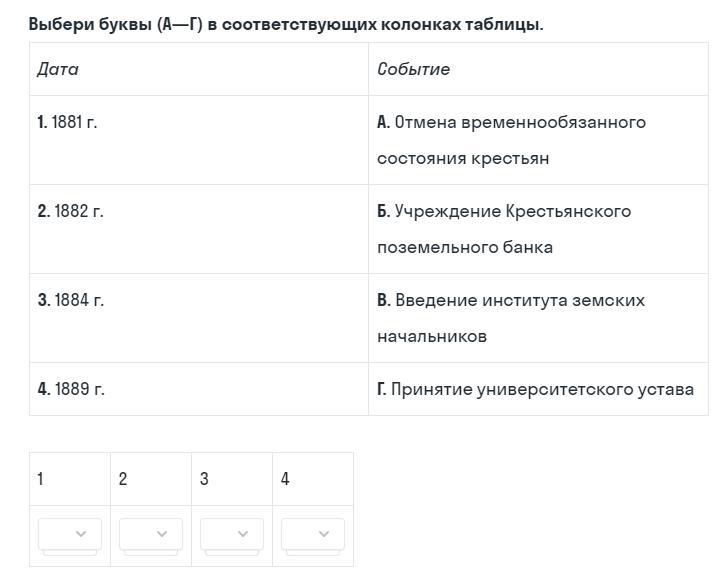714x572 pixels.
Task: Open the answer dropdown under column 2
Action: [151, 534]
